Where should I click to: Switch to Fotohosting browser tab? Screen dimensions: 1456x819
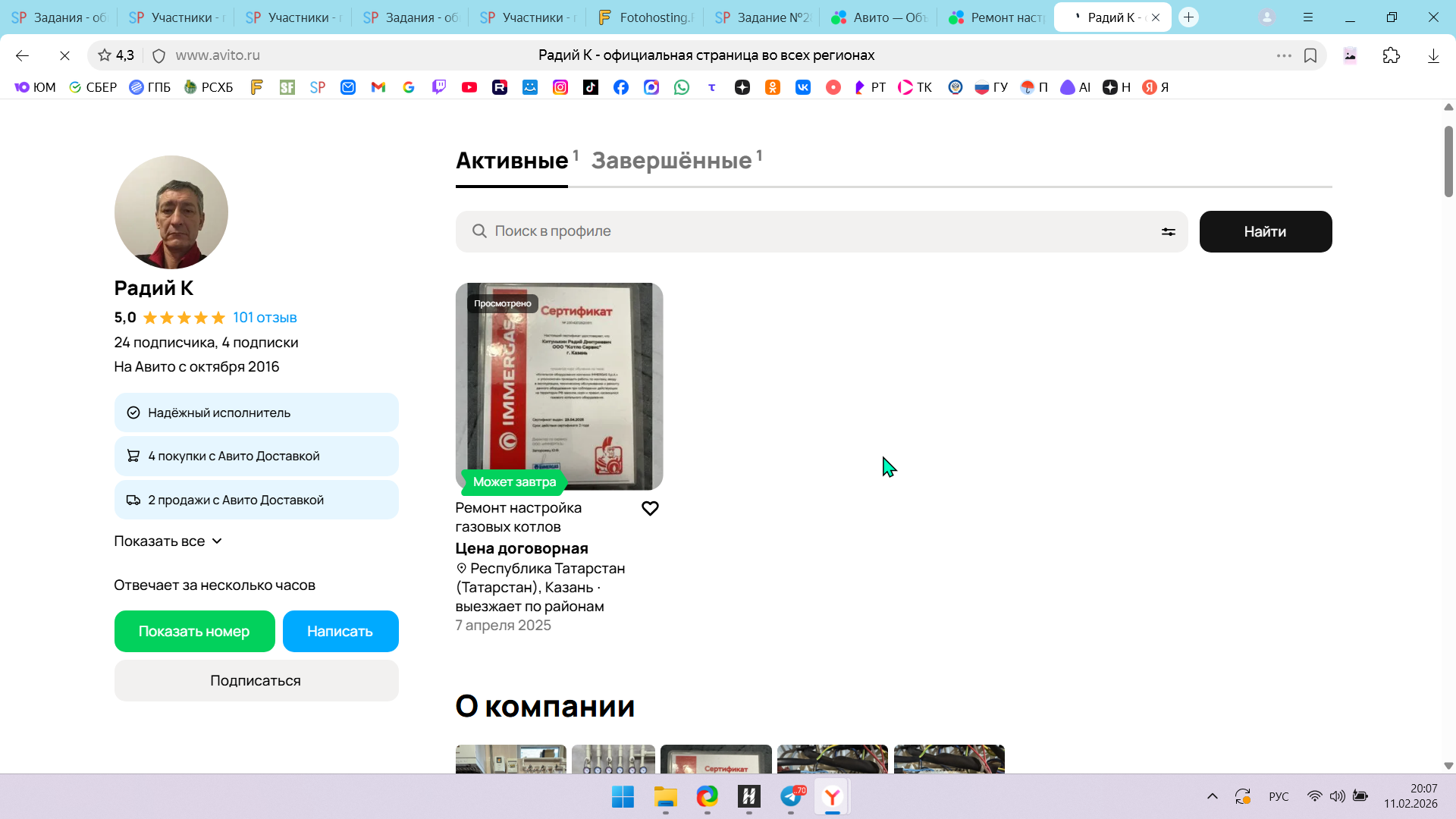coord(645,17)
